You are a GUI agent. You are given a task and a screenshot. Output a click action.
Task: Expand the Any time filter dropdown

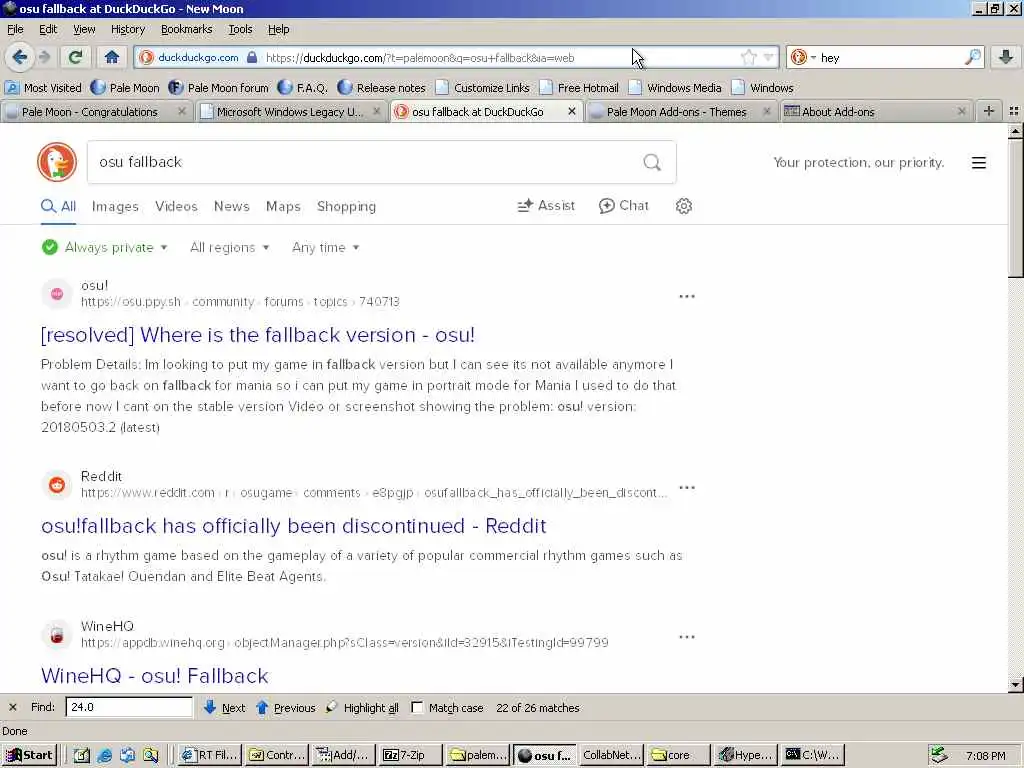point(325,248)
